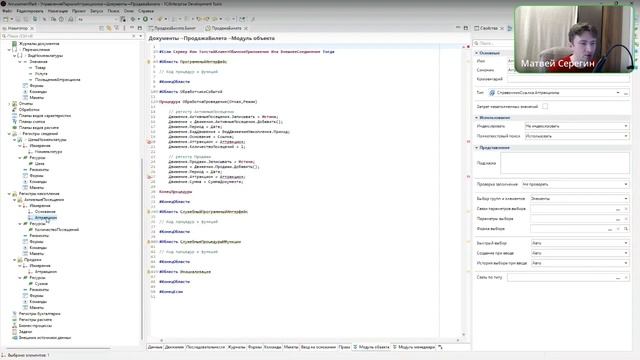Viewport: 640px width, 360px height.
Task: Select the Цена resource item
Action: (x=39, y=164)
